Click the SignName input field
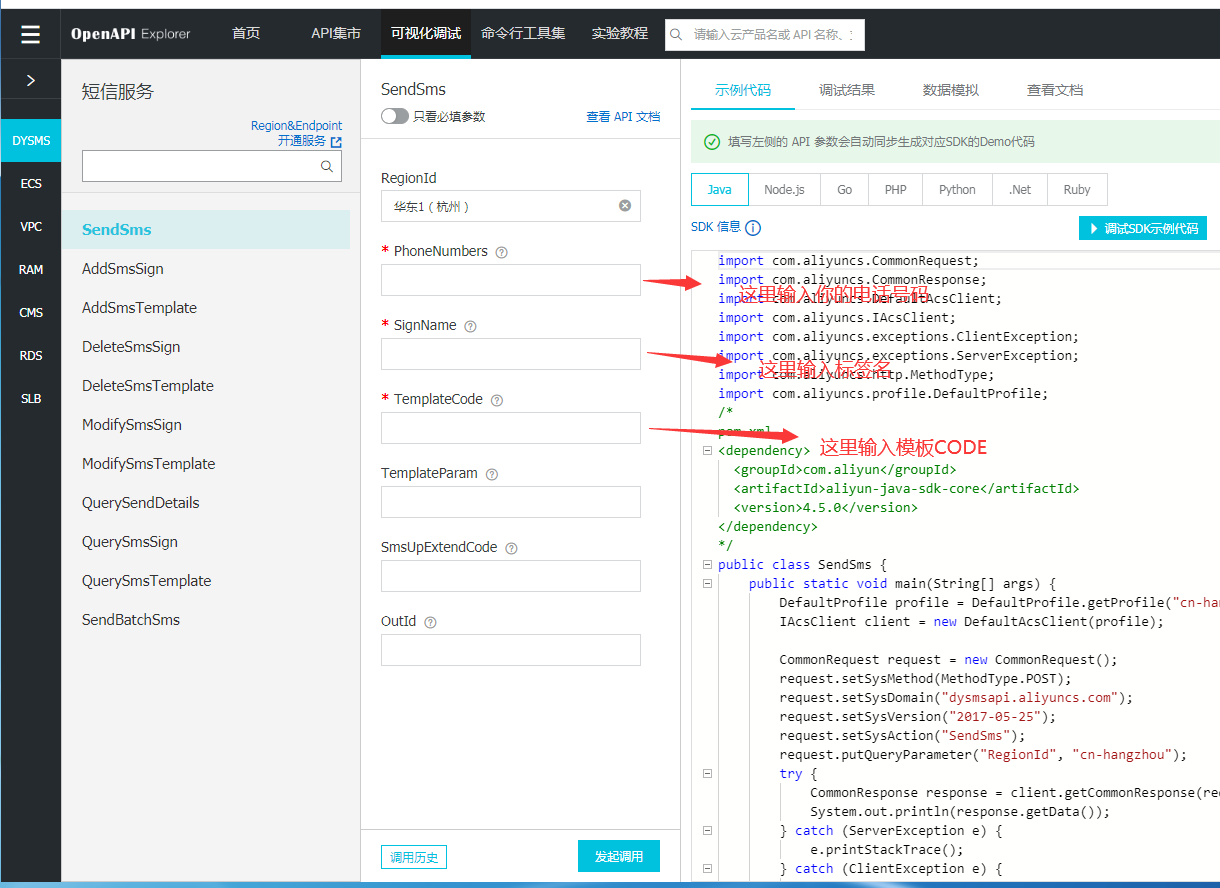The image size is (1220, 888). pyautogui.click(x=510, y=354)
